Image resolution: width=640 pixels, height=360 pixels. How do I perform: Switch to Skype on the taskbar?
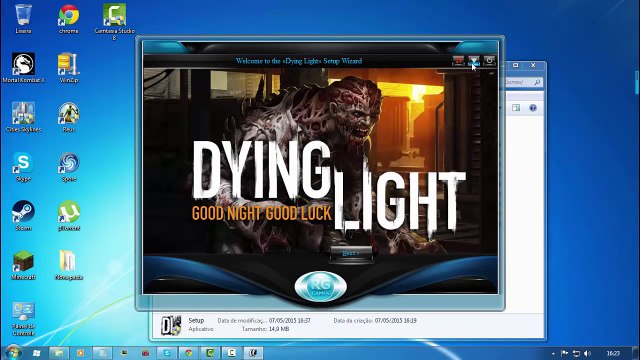click(167, 353)
